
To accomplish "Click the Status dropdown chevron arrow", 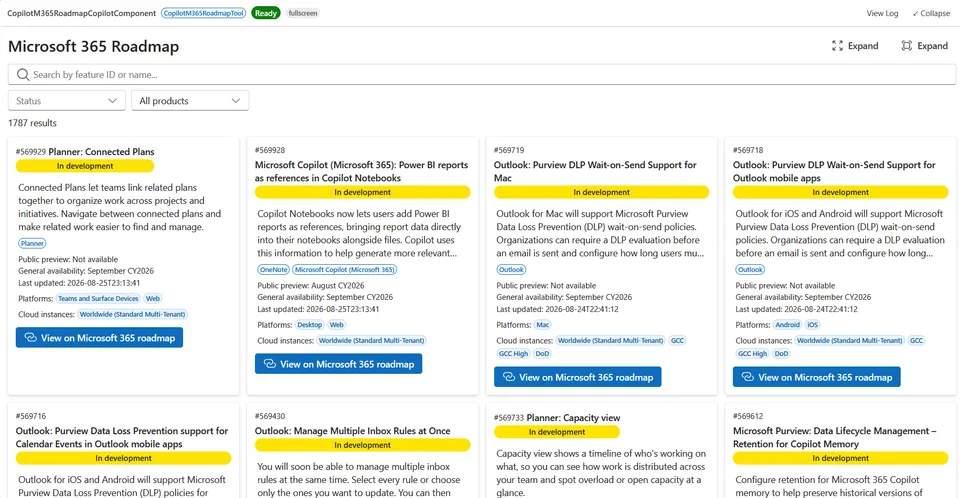I will 112,100.
